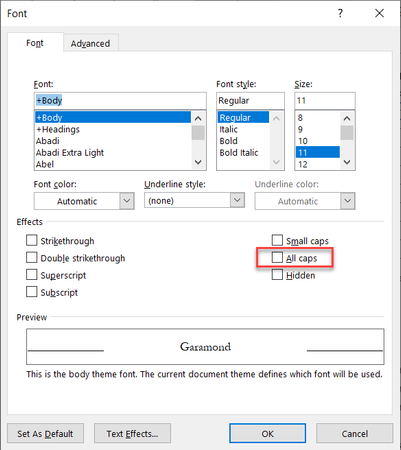Image resolution: width=401 pixels, height=450 pixels.
Task: Click the font list scrollbar thumb
Action: (198, 133)
